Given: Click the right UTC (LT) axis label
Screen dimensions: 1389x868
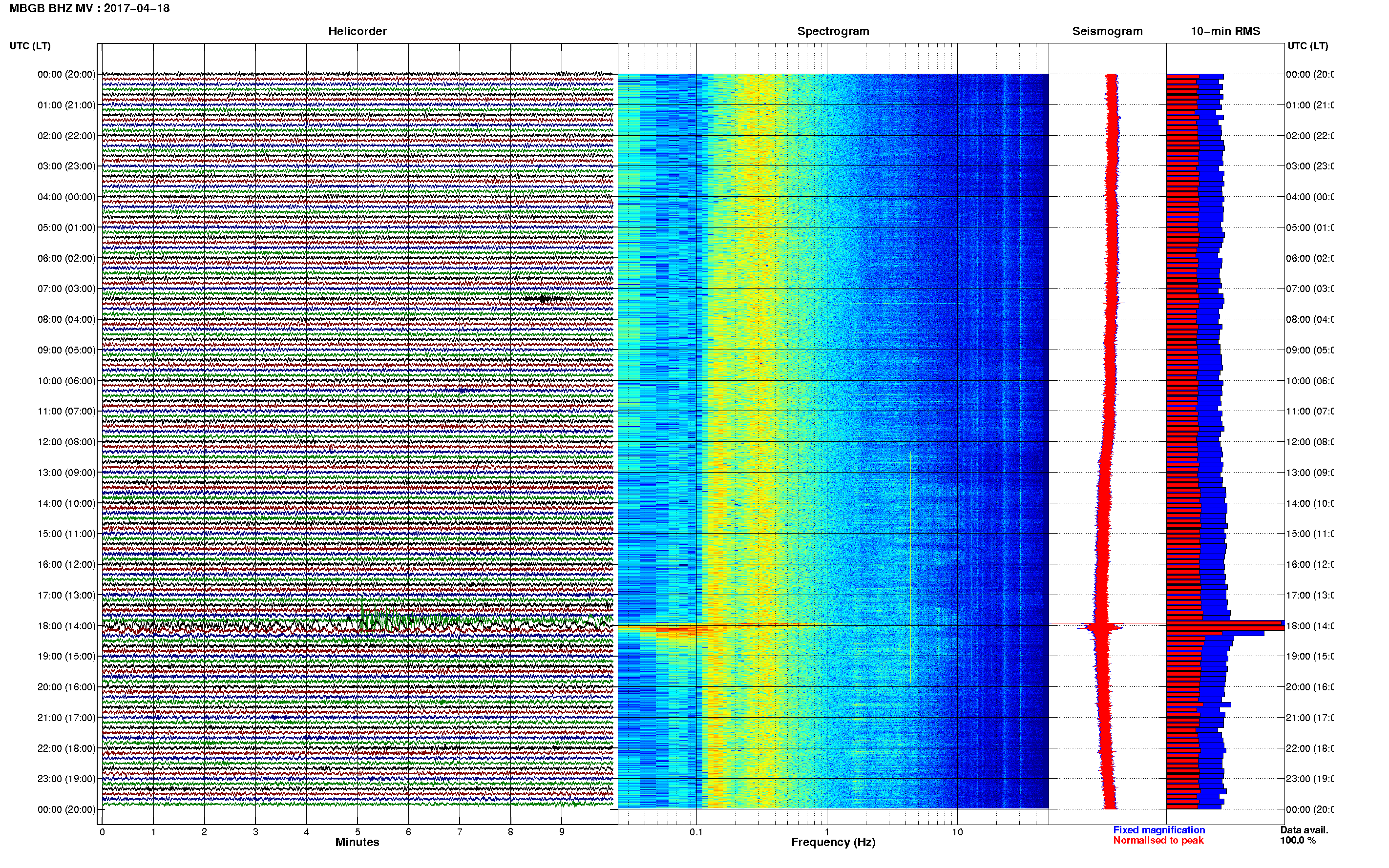Looking at the screenshot, I should 1307,46.
